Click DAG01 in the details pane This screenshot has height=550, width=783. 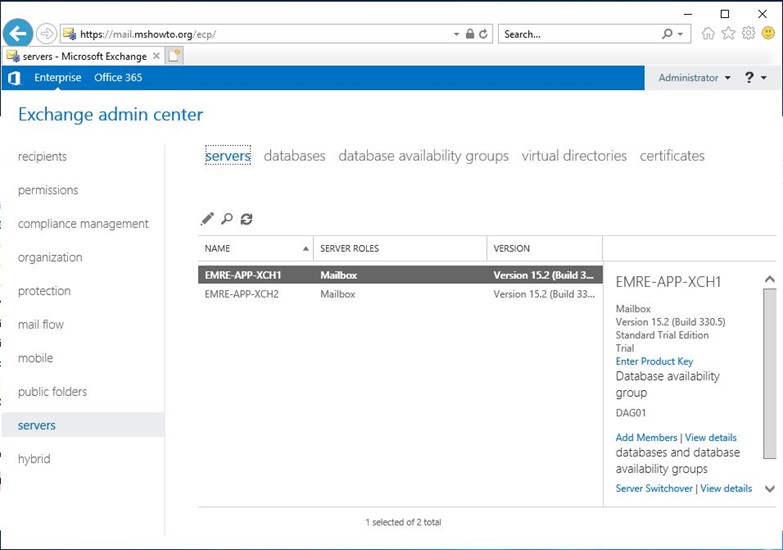coord(631,413)
